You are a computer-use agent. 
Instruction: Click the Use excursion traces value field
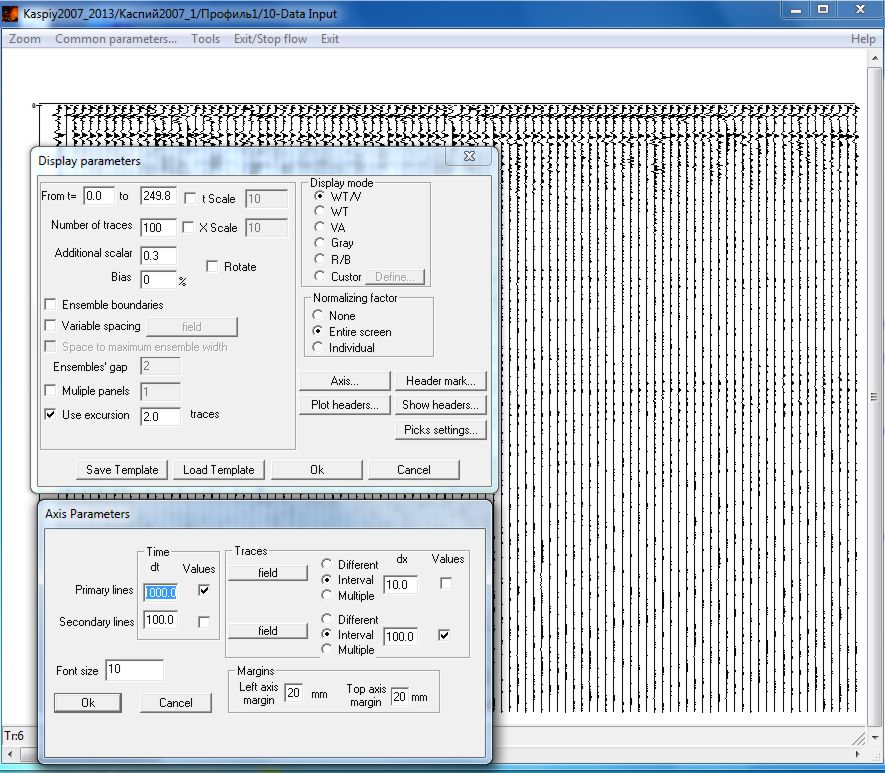[x=160, y=416]
